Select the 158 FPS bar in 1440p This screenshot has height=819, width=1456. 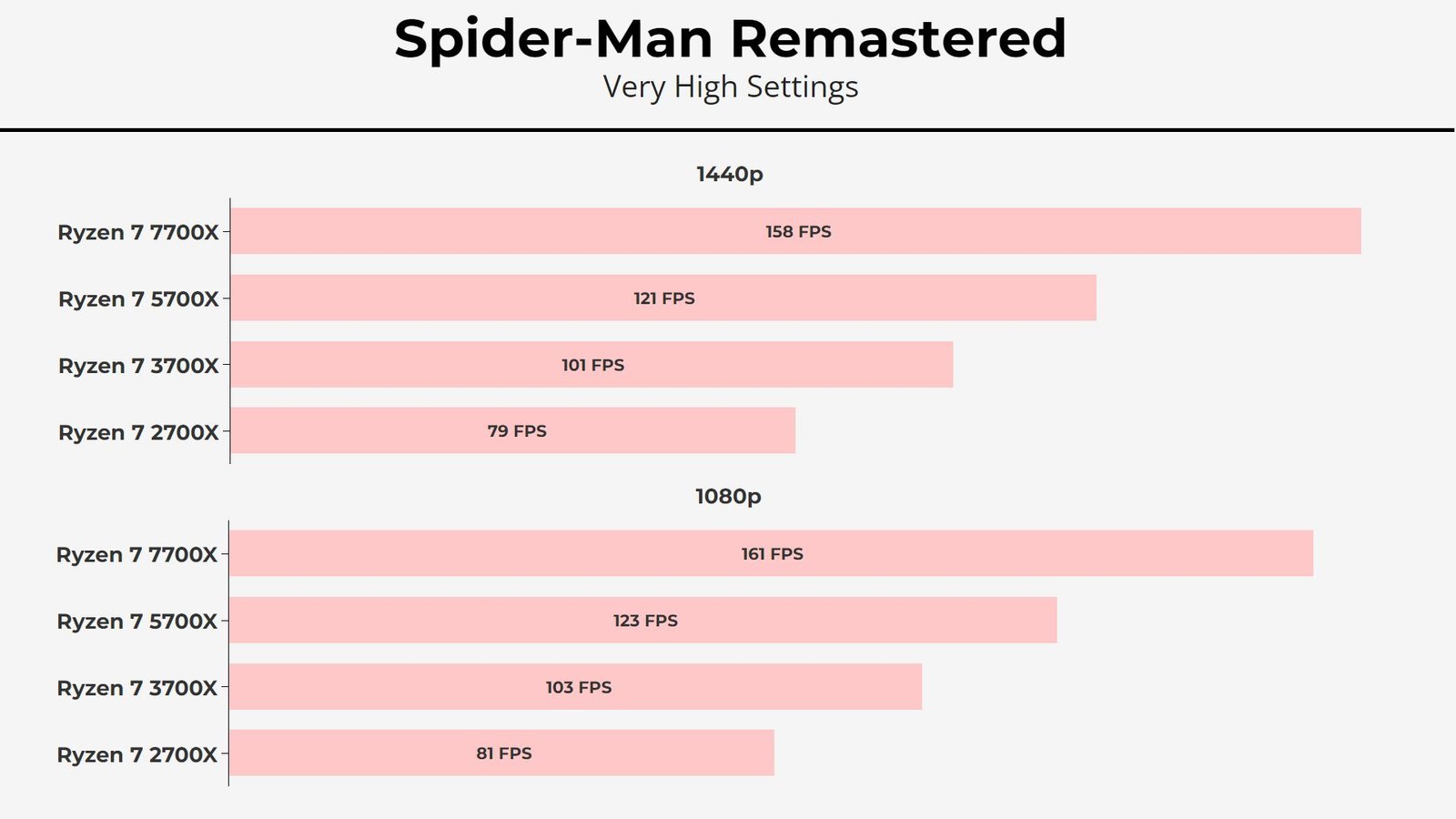[x=795, y=231]
